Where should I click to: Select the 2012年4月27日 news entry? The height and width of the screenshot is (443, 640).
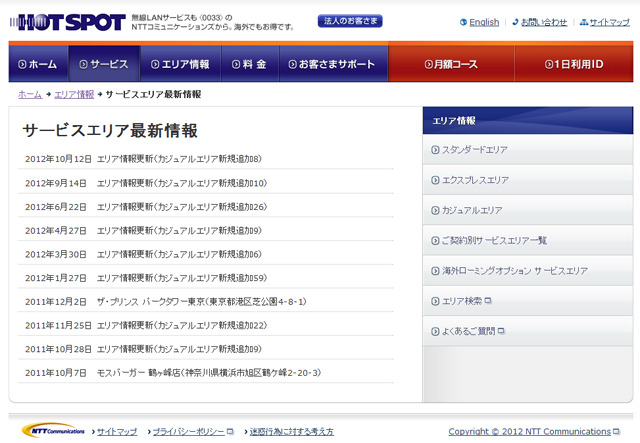click(206, 230)
